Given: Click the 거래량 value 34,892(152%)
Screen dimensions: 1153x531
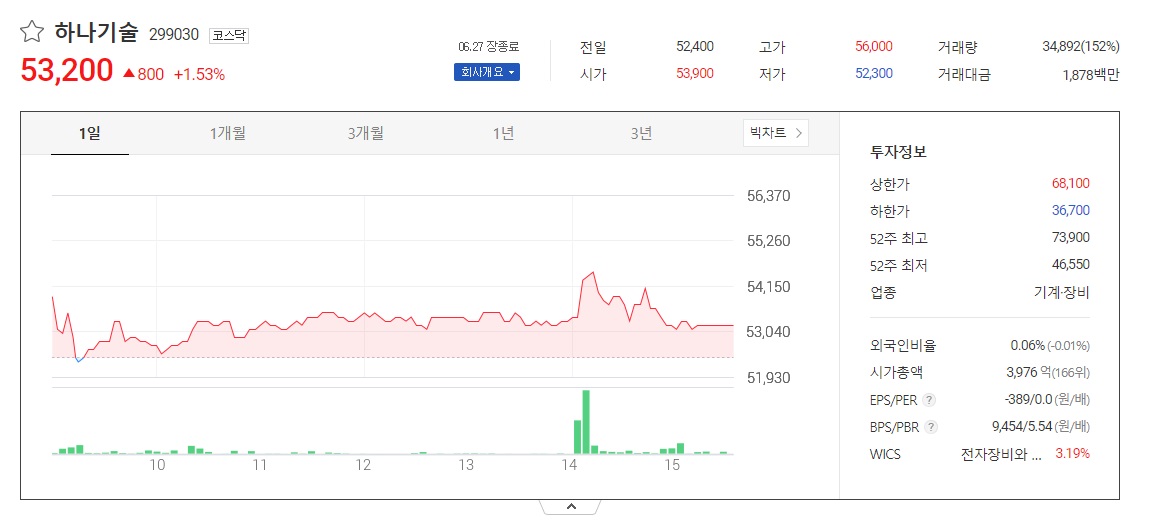Looking at the screenshot, I should 1081,46.
